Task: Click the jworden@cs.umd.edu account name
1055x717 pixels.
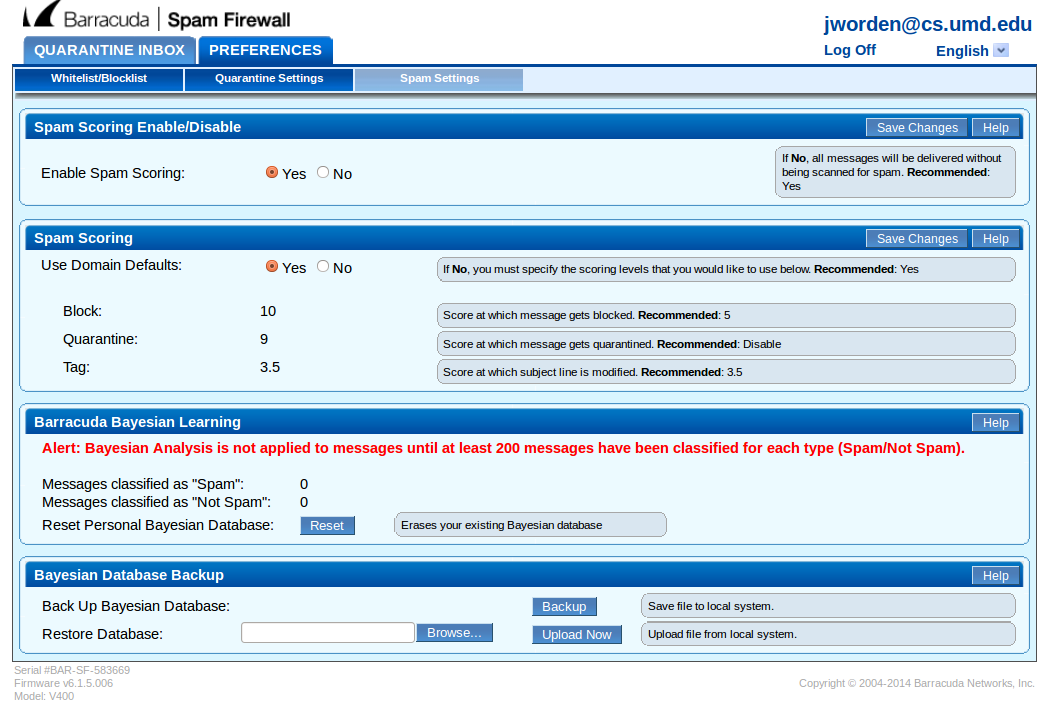Action: pos(928,24)
